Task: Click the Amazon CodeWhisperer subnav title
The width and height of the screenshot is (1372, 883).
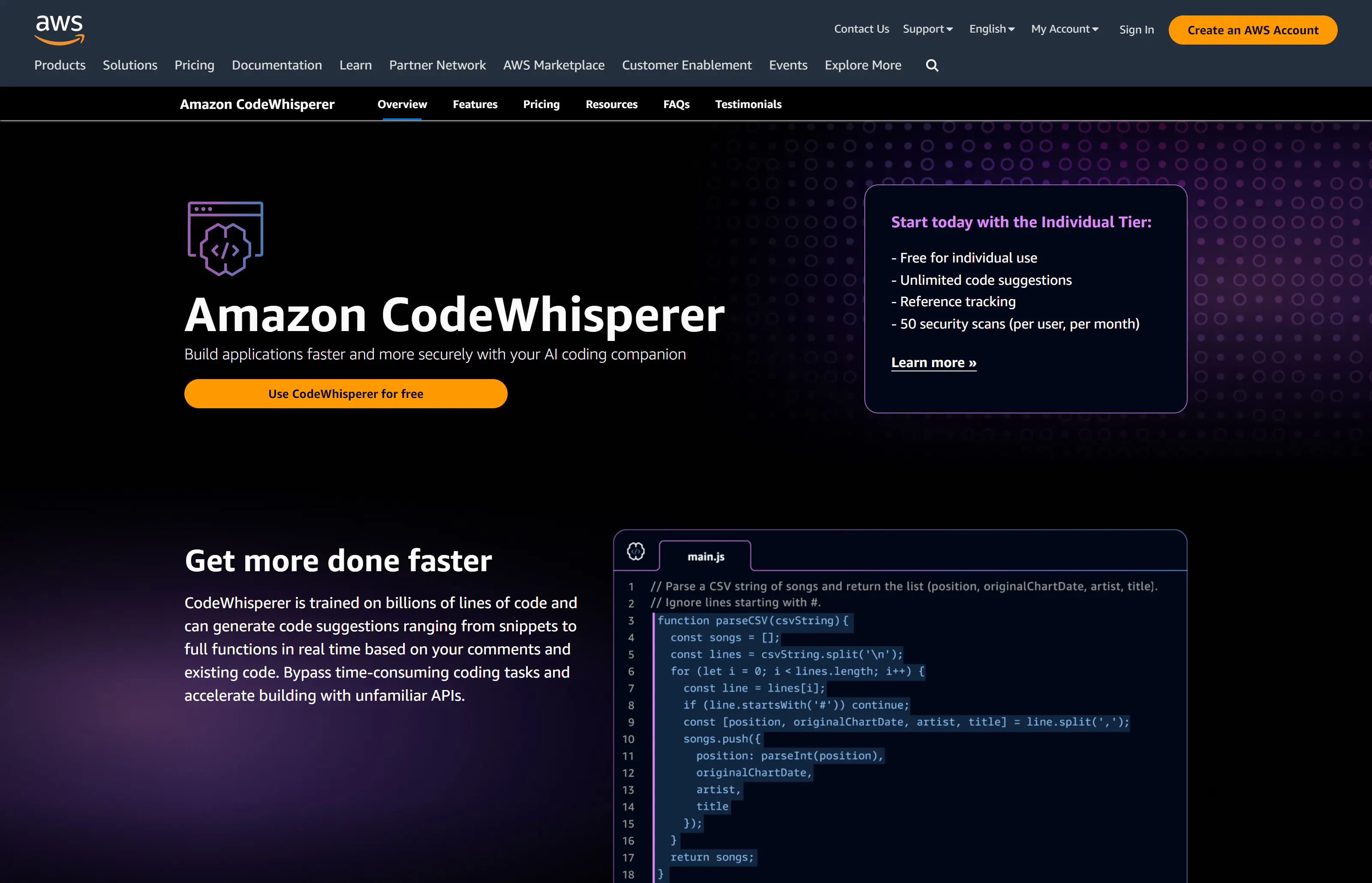Action: click(x=257, y=104)
